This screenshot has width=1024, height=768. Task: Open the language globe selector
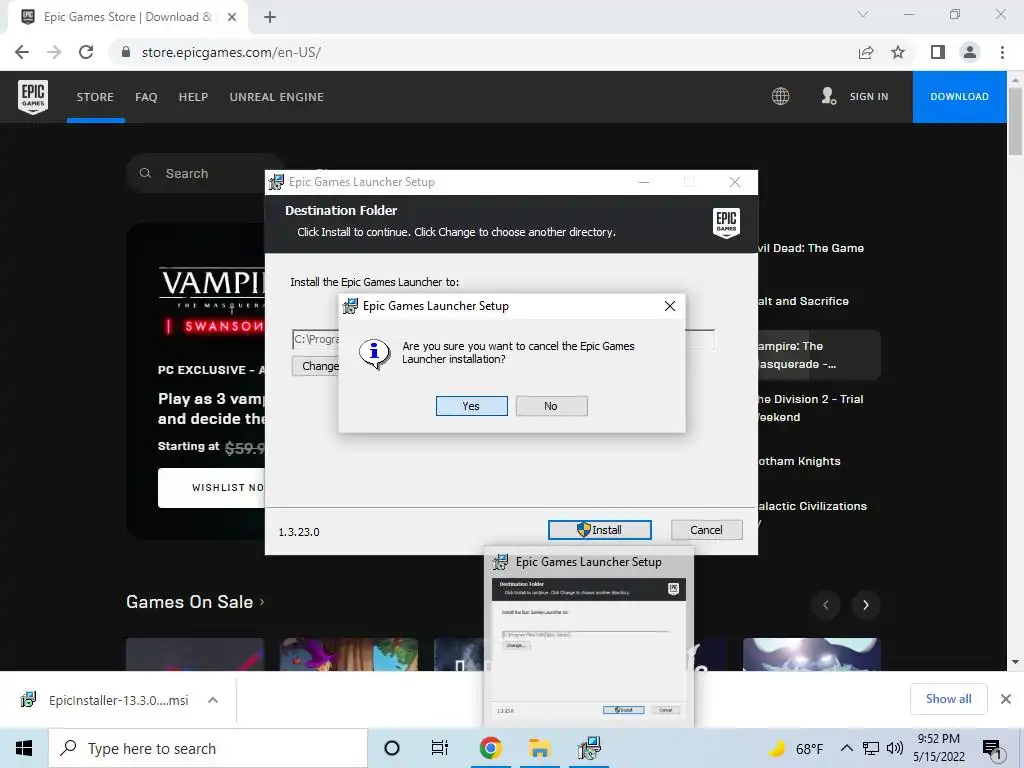(780, 96)
